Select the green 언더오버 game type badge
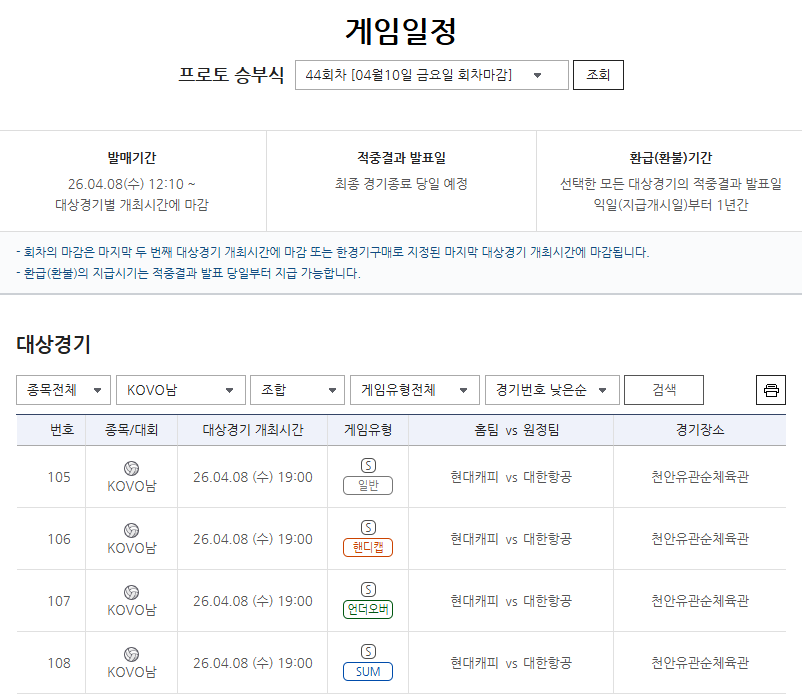The height and width of the screenshot is (697, 802). click(x=367, y=609)
